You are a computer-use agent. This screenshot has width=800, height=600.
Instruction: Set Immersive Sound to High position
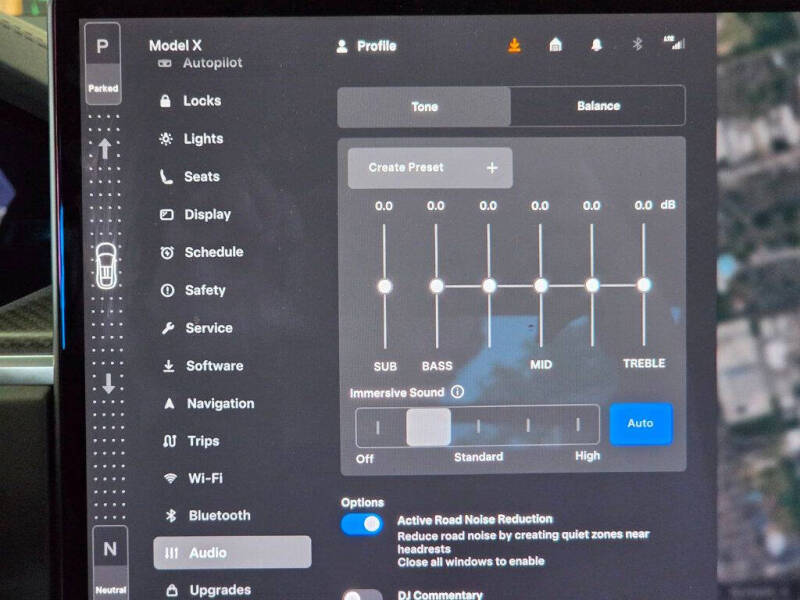[578, 424]
